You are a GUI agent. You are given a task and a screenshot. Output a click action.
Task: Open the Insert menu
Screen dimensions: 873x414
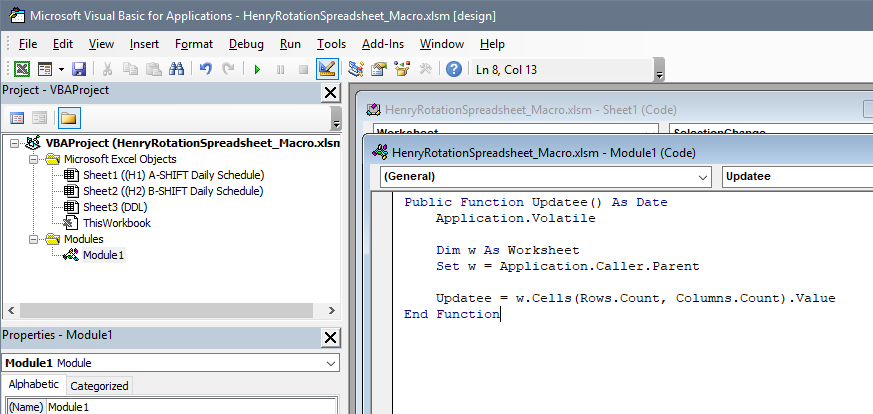[x=144, y=44]
